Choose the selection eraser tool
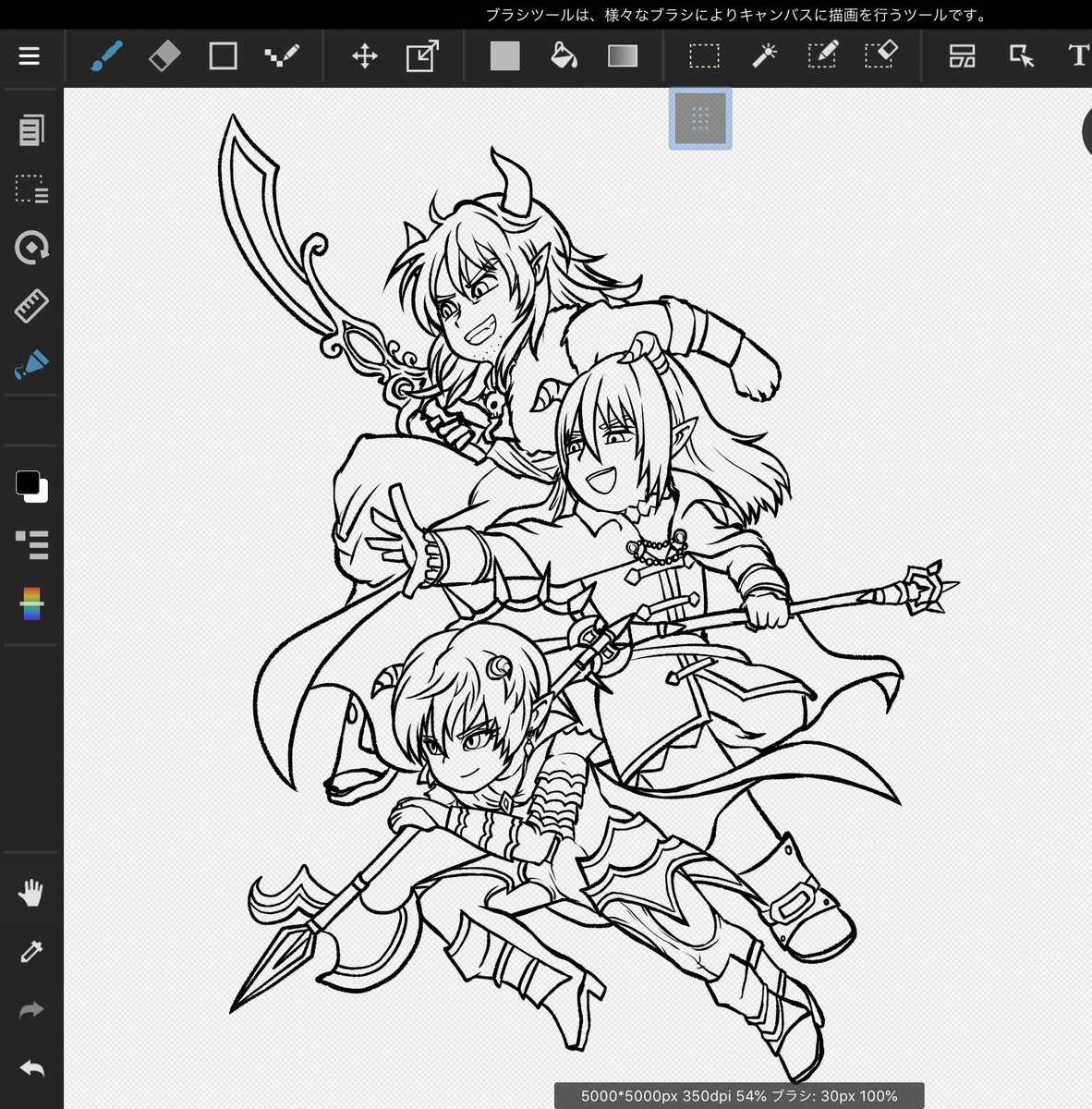1092x1109 pixels. point(880,55)
